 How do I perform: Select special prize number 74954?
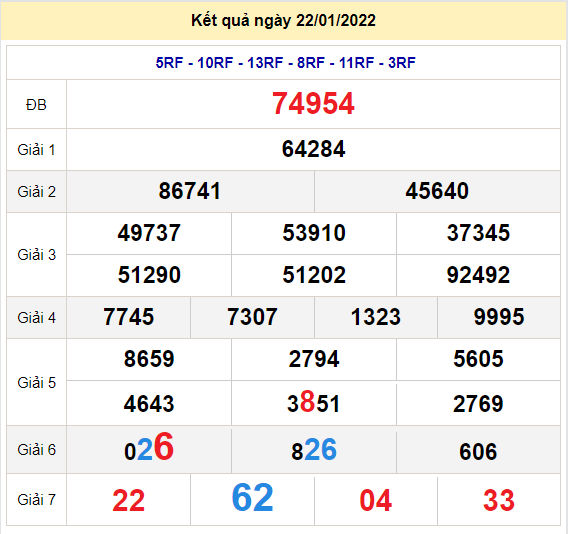point(313,104)
